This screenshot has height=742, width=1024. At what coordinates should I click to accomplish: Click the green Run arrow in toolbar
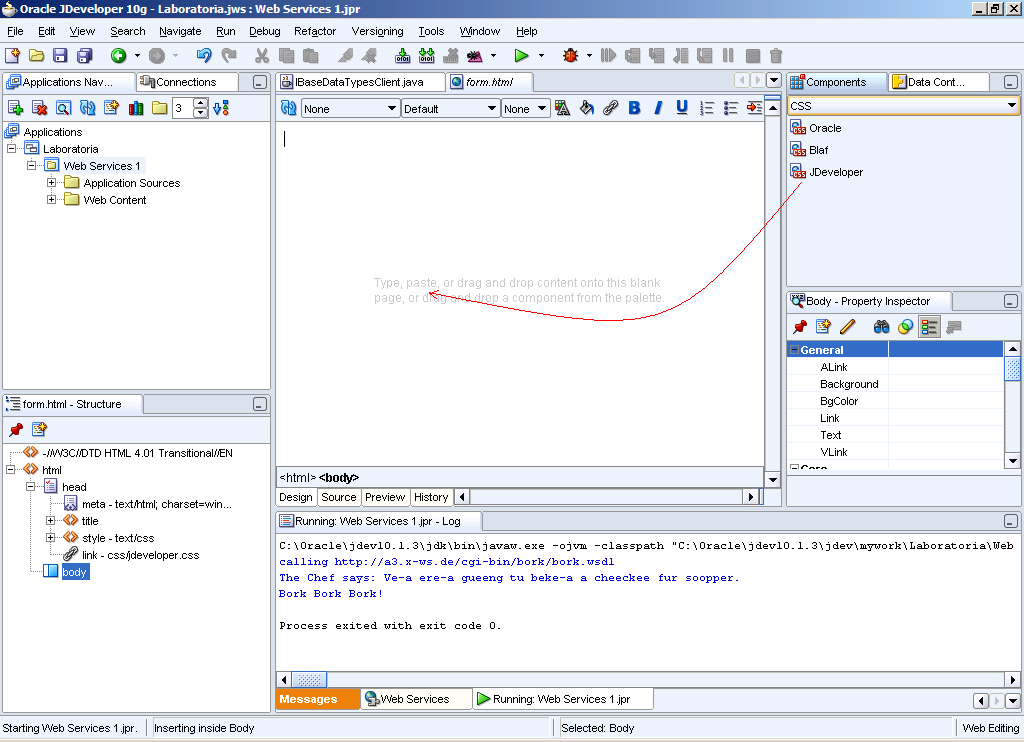point(521,56)
